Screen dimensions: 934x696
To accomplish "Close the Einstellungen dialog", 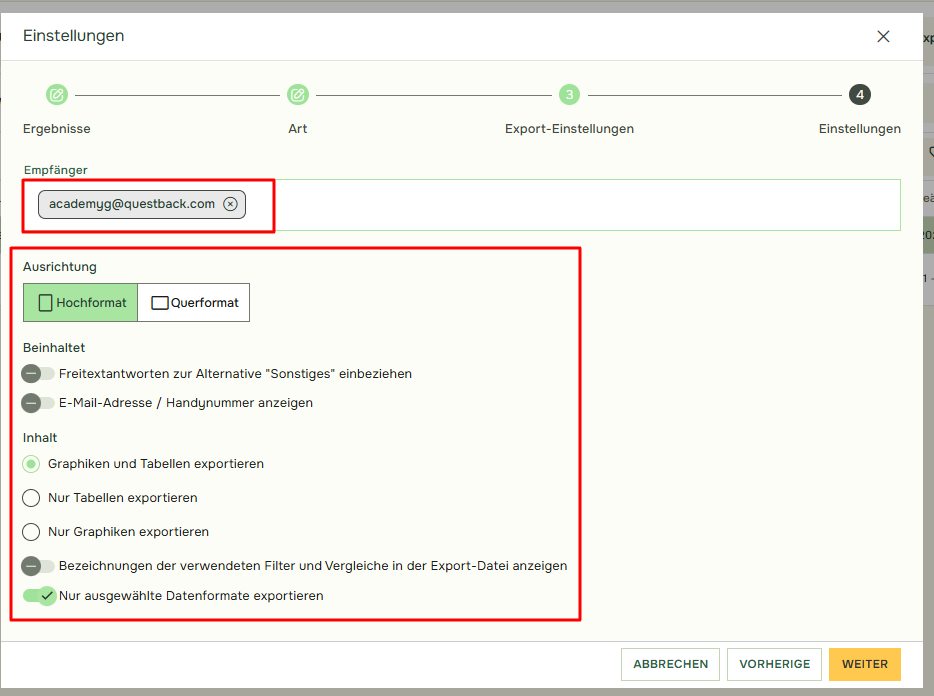I will tap(883, 37).
